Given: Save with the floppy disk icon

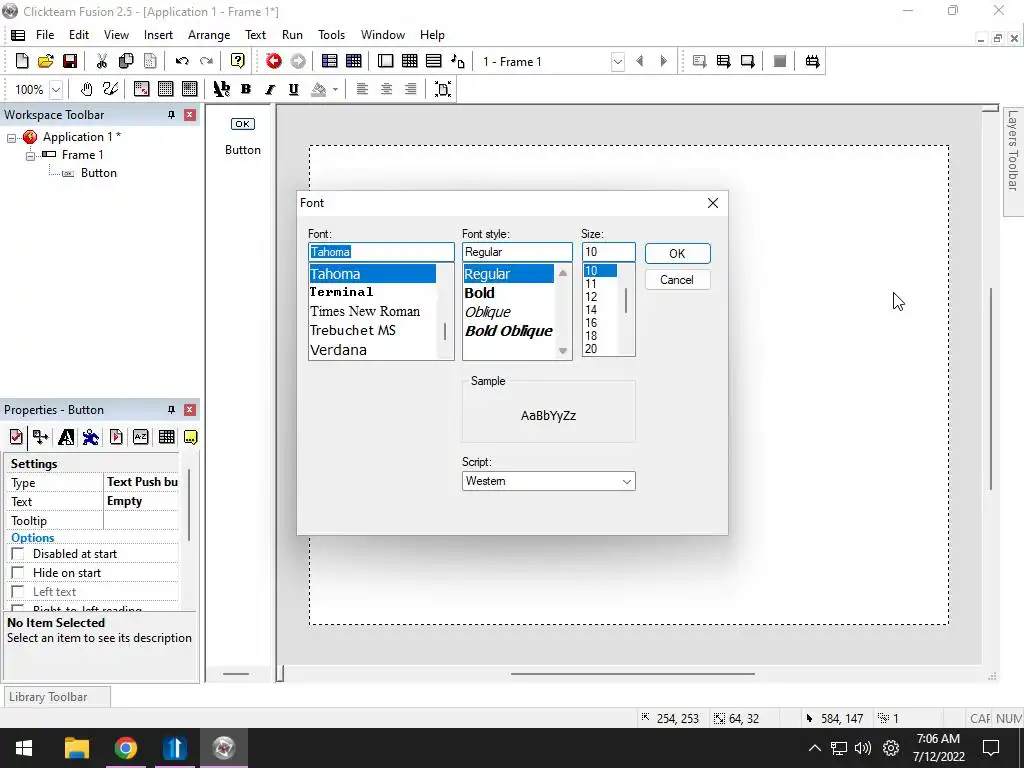Looking at the screenshot, I should 70,61.
